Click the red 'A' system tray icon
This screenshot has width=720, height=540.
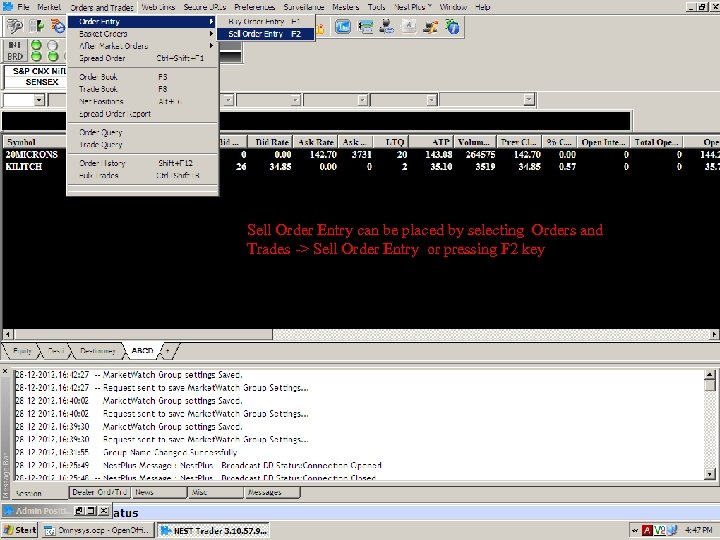647,530
